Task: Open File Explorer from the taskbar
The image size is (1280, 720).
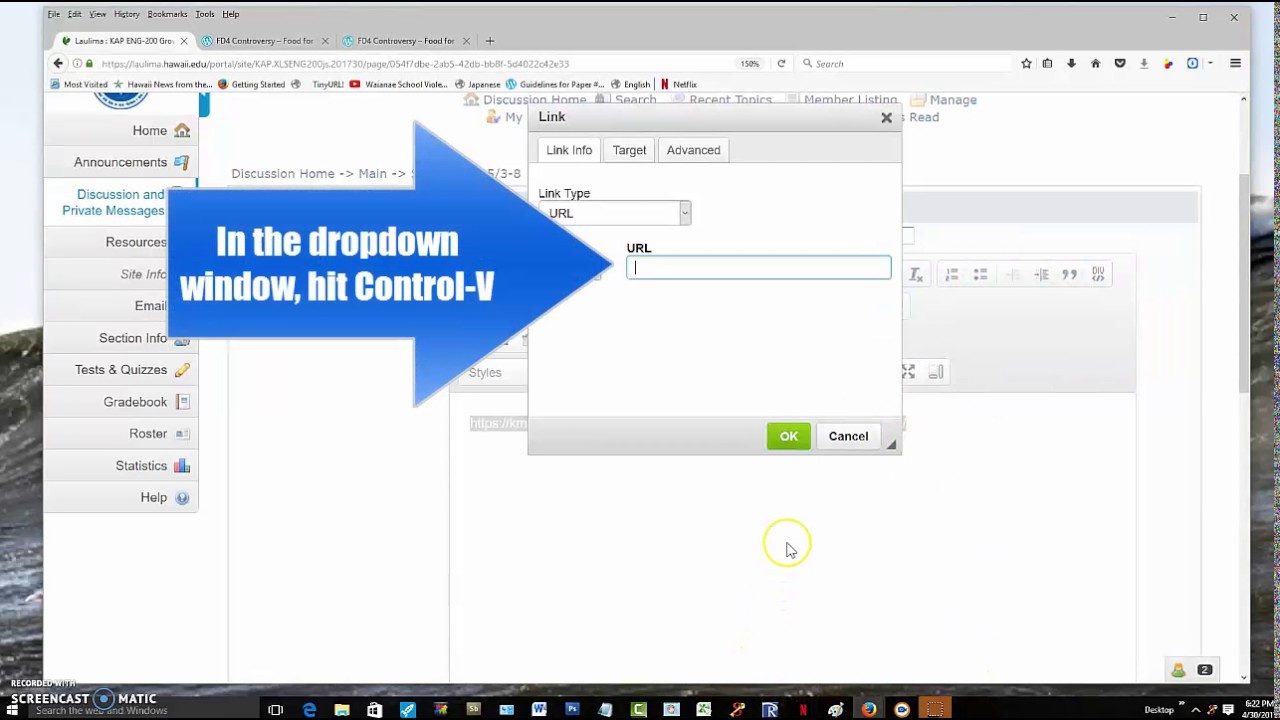Action: pos(342,710)
